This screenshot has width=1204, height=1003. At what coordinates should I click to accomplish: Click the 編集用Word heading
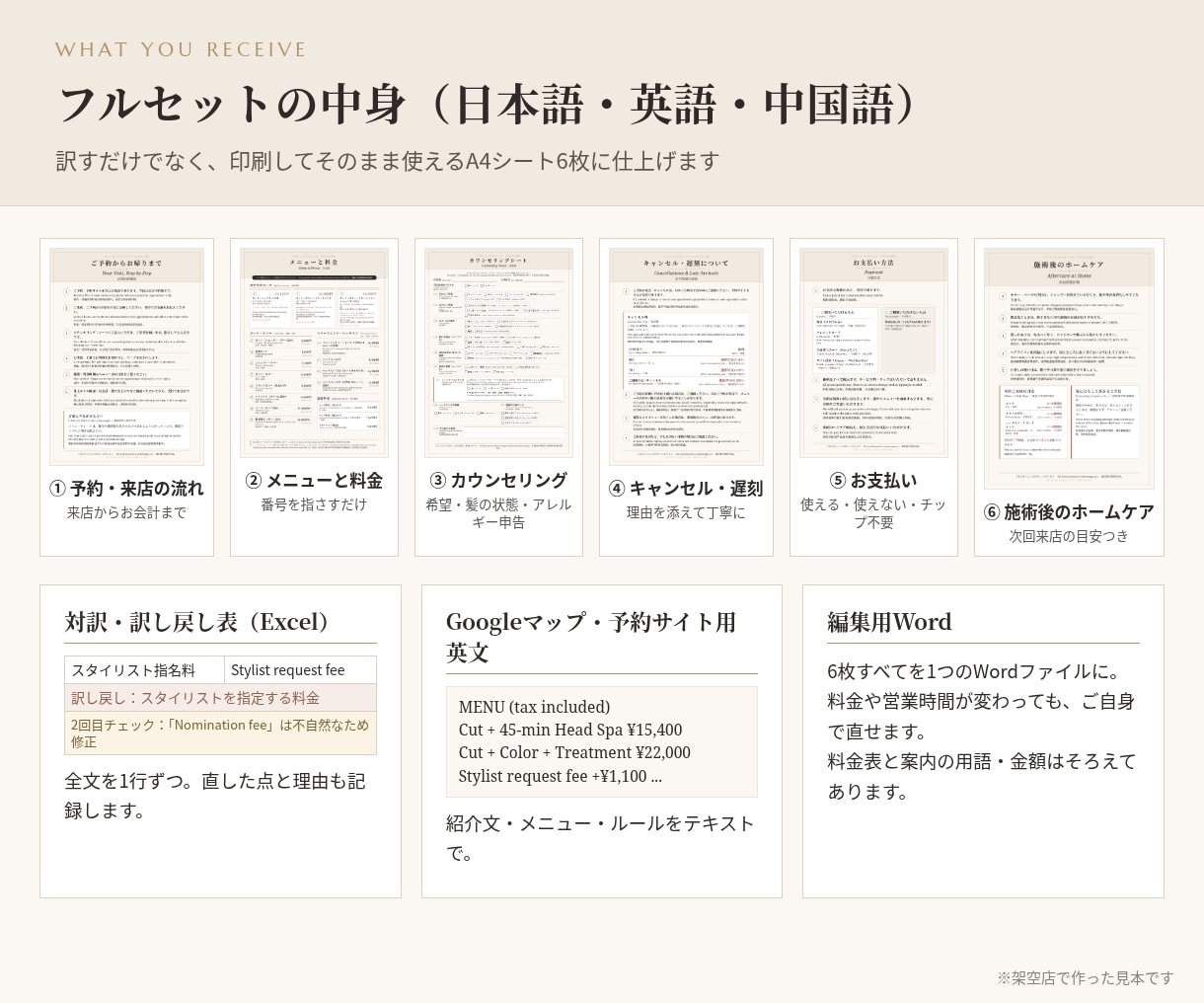889,622
